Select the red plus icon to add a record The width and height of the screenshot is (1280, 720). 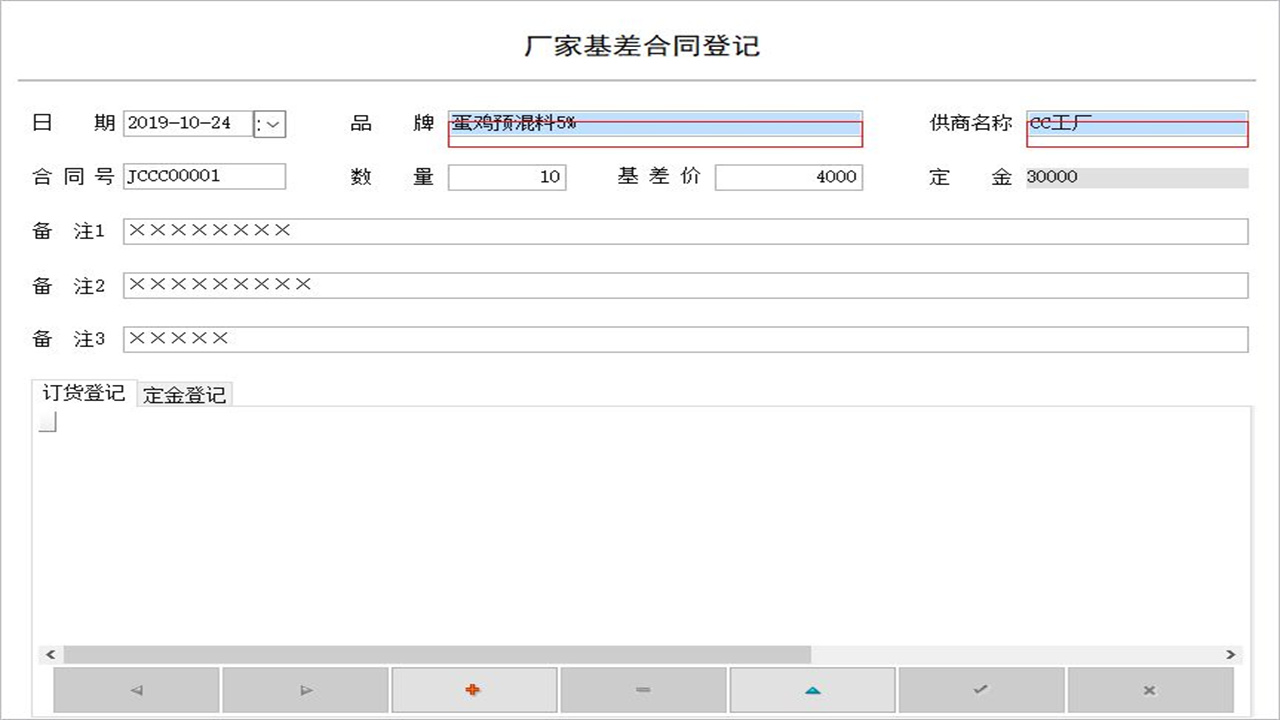point(474,689)
